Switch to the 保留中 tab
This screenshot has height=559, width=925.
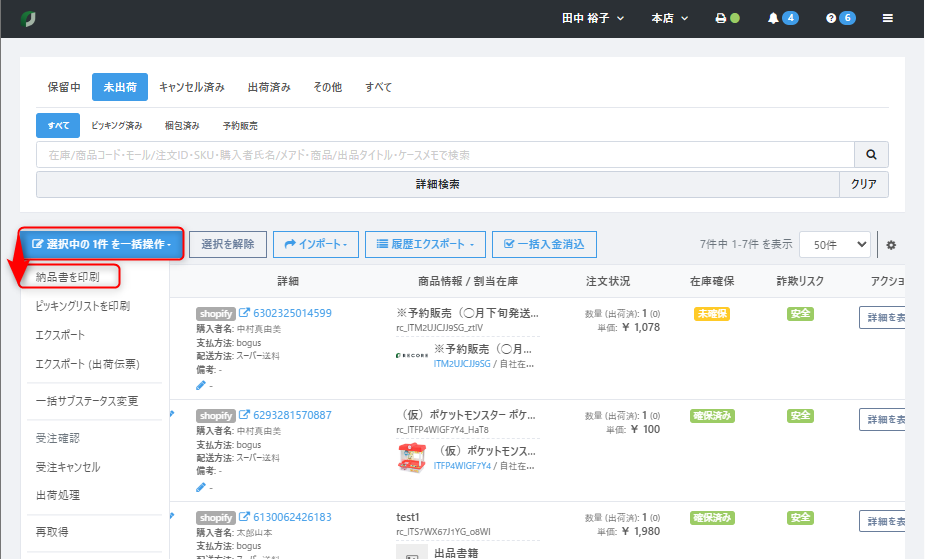pyautogui.click(x=64, y=87)
